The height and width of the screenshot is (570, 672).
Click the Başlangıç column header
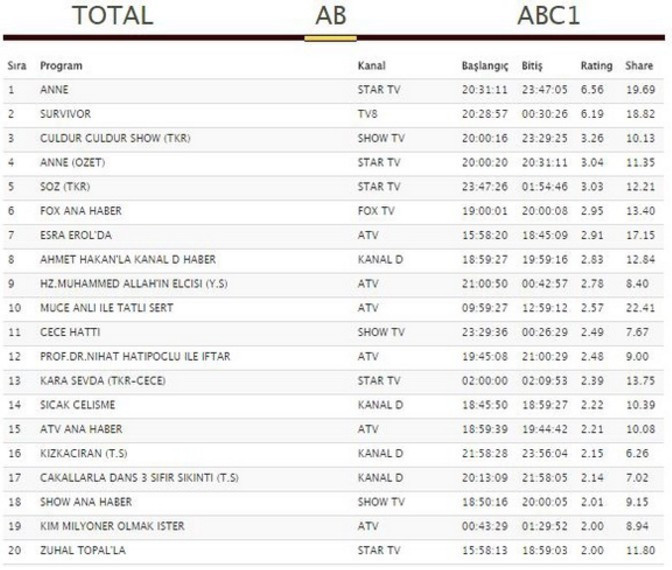[x=485, y=66]
